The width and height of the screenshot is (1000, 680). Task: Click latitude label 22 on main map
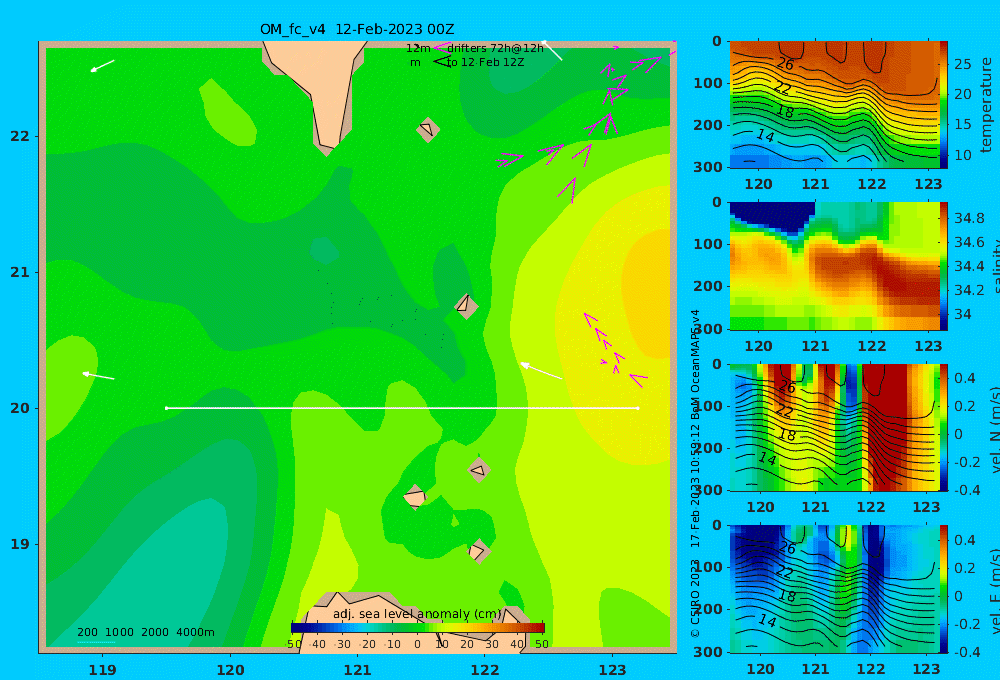click(20, 137)
